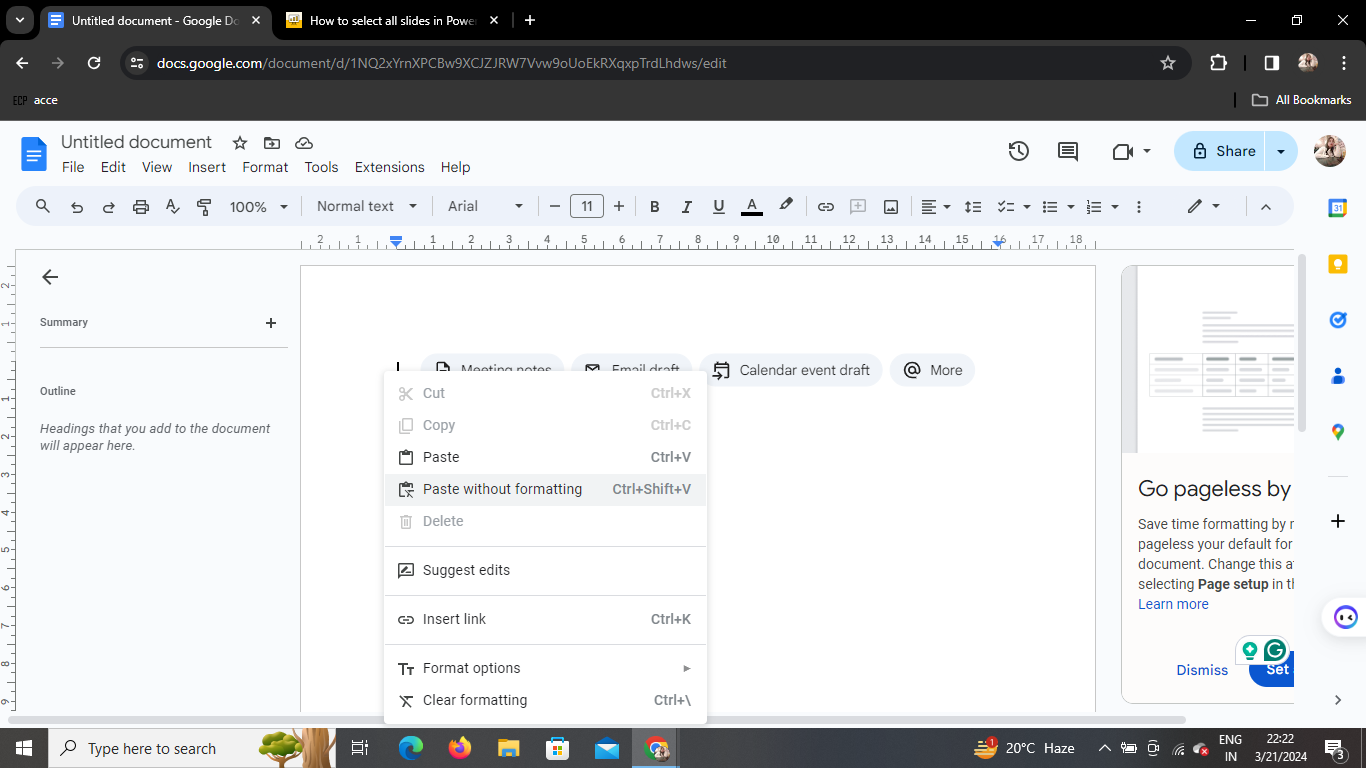Open Google Keep in side panel
This screenshot has height=768, width=1366.
tap(1337, 264)
